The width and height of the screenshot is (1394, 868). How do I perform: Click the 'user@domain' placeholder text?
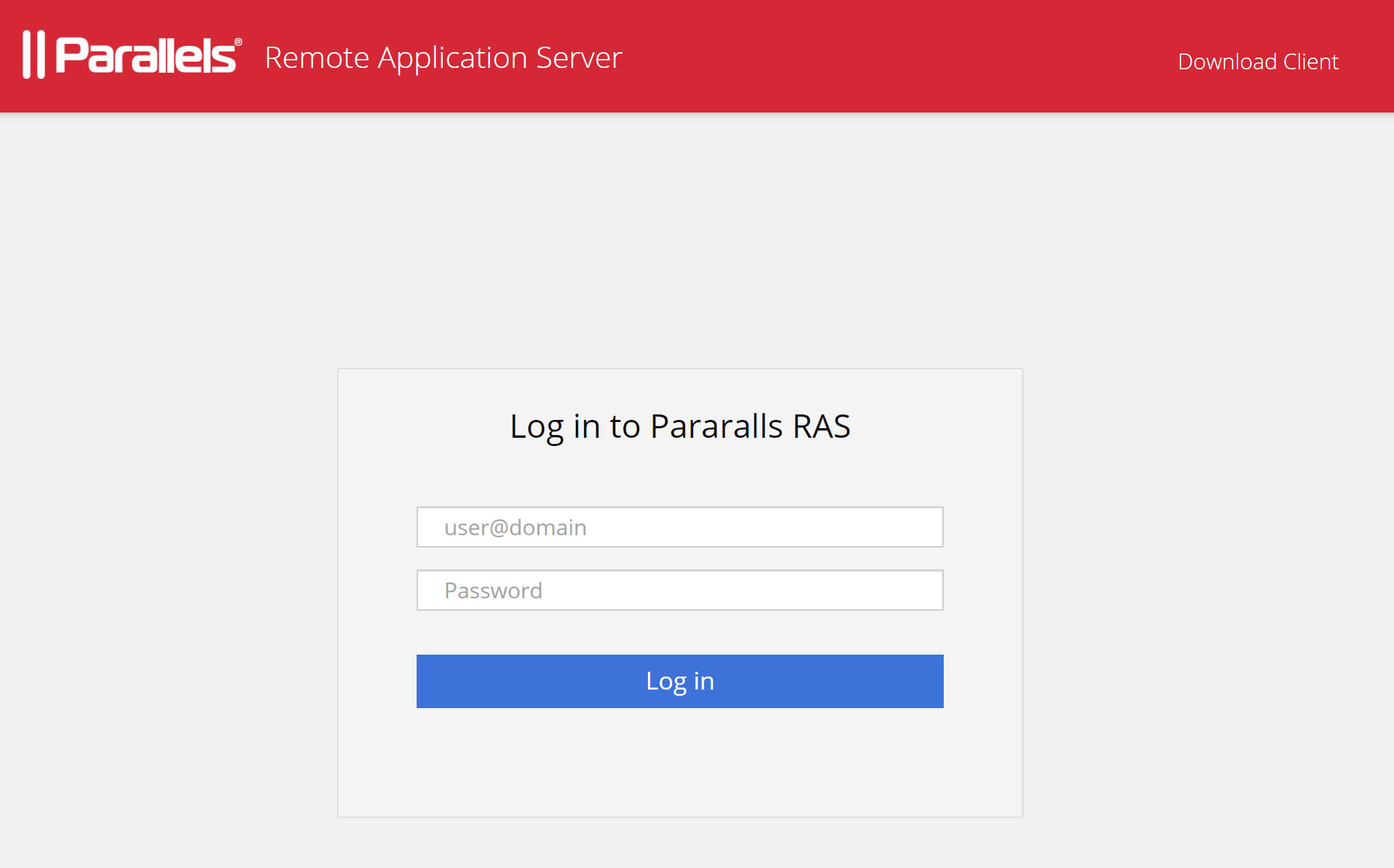click(x=515, y=528)
